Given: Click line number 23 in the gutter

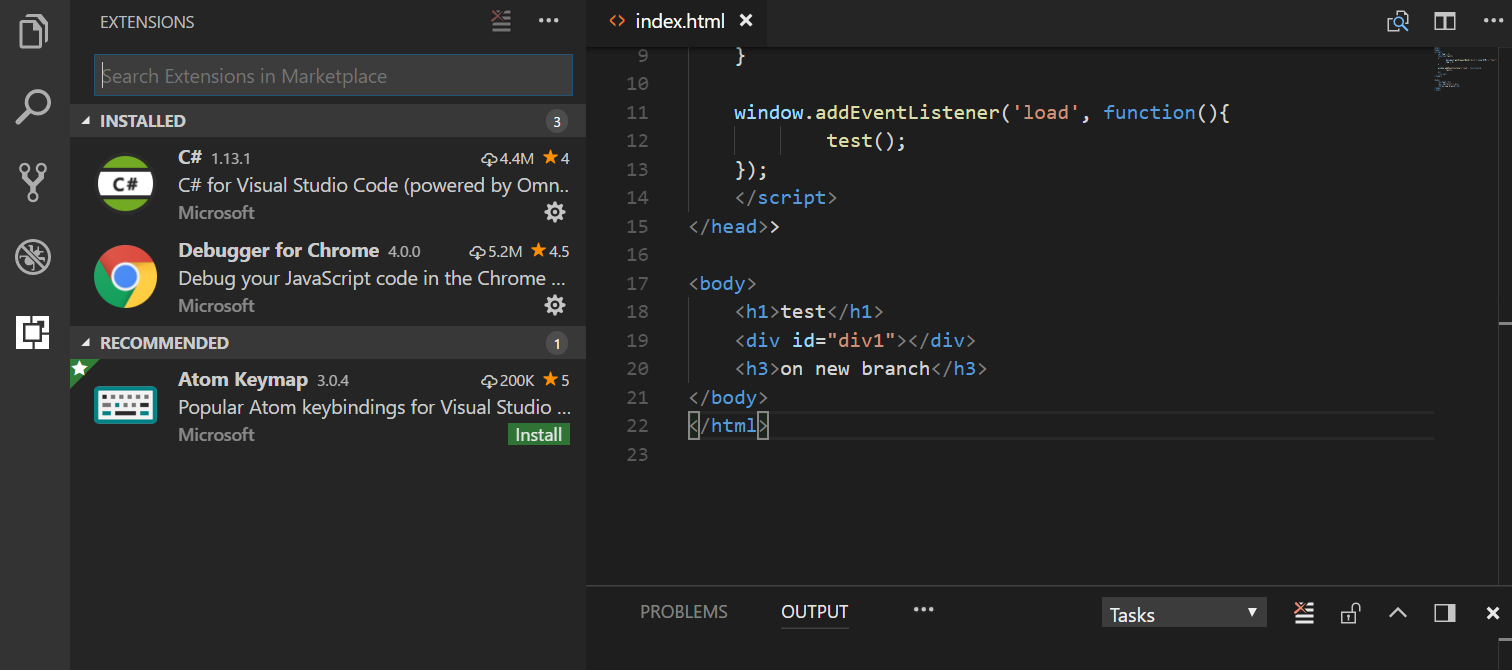Looking at the screenshot, I should [637, 455].
